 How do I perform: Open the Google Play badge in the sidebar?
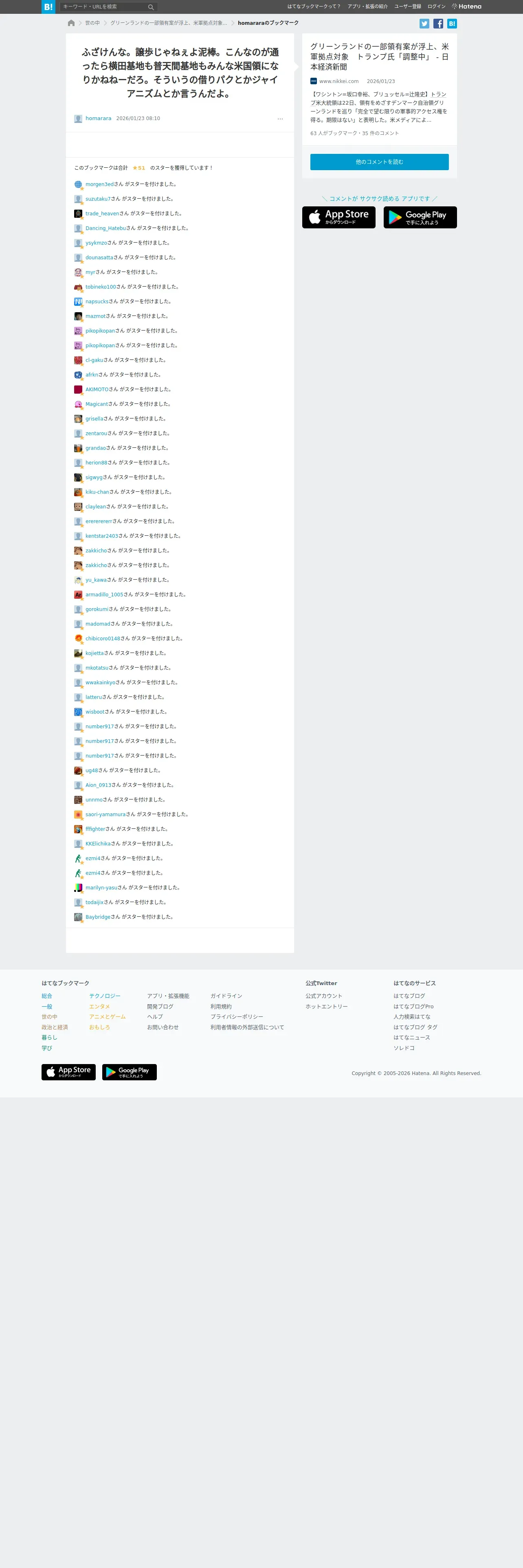420,217
